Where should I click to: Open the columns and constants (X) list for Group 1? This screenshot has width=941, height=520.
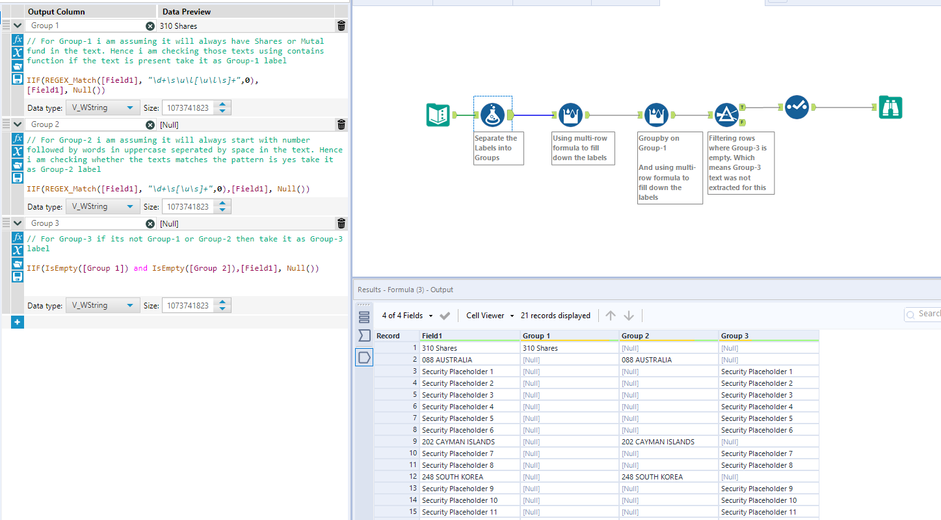tap(17, 53)
